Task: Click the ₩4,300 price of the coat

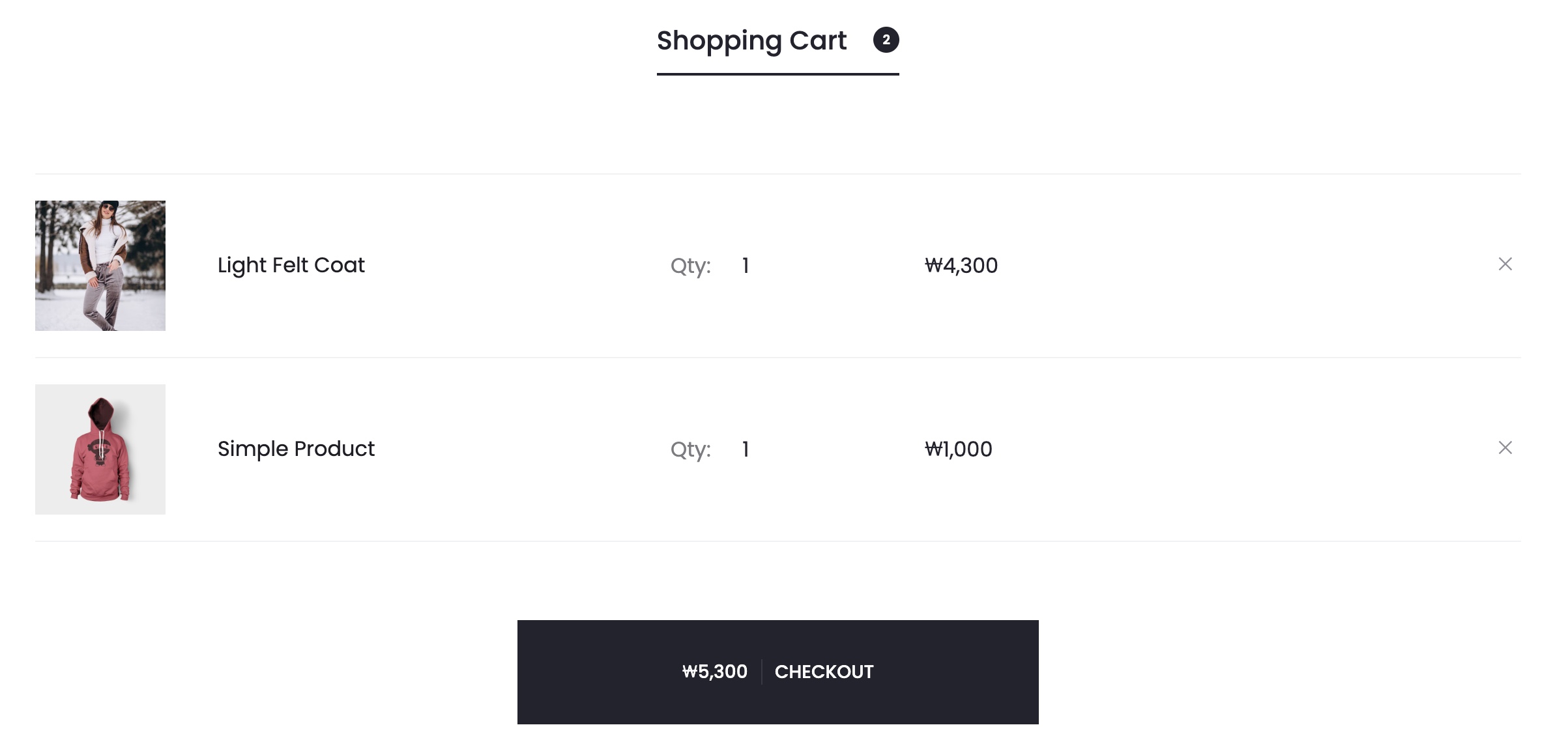Action: 961,266
